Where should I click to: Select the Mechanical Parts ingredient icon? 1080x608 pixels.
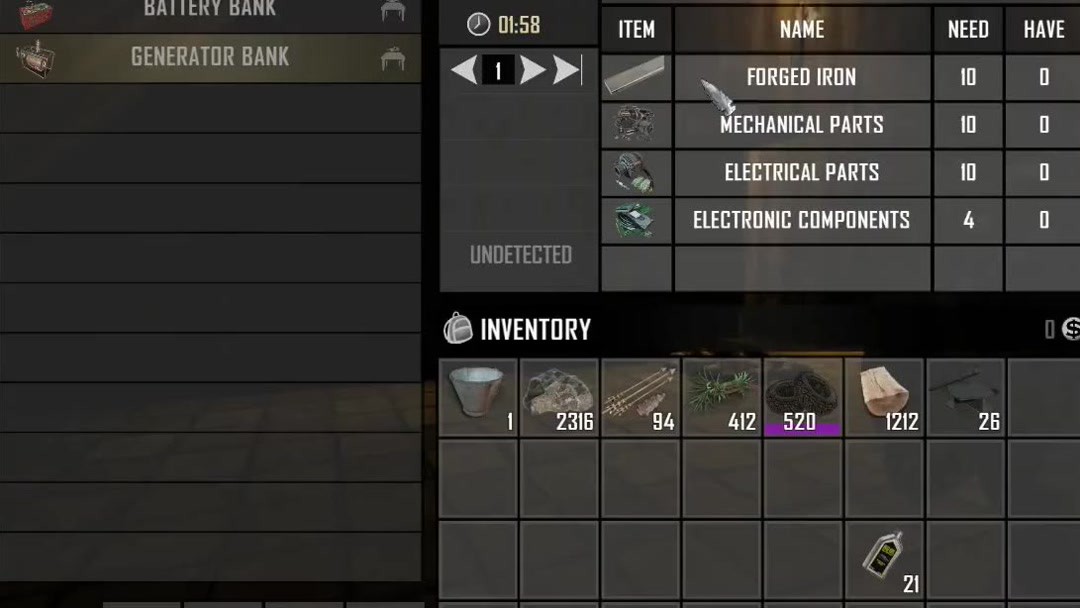click(636, 125)
